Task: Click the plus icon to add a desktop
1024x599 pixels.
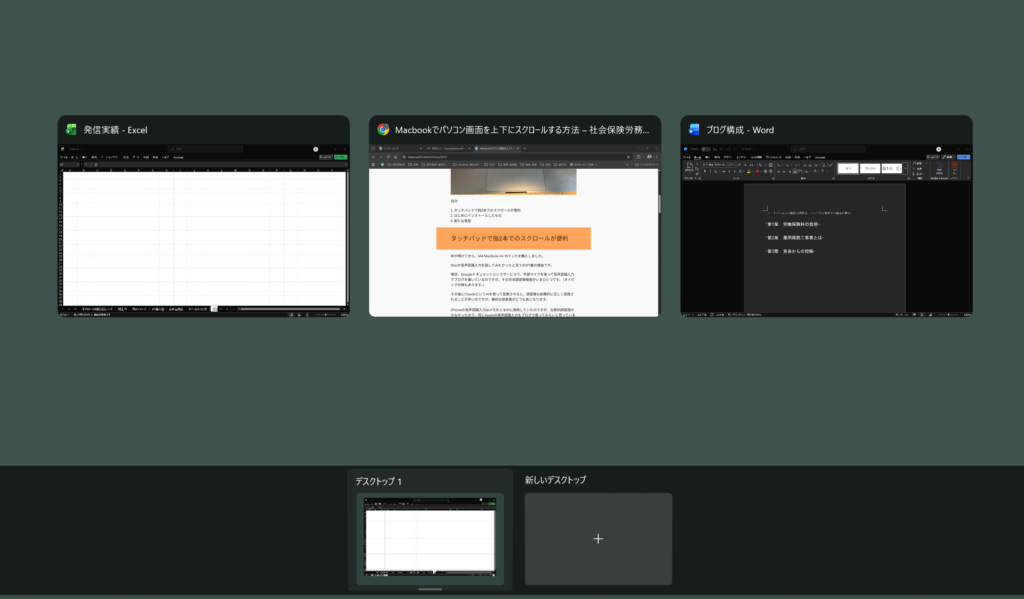Action: pos(598,539)
